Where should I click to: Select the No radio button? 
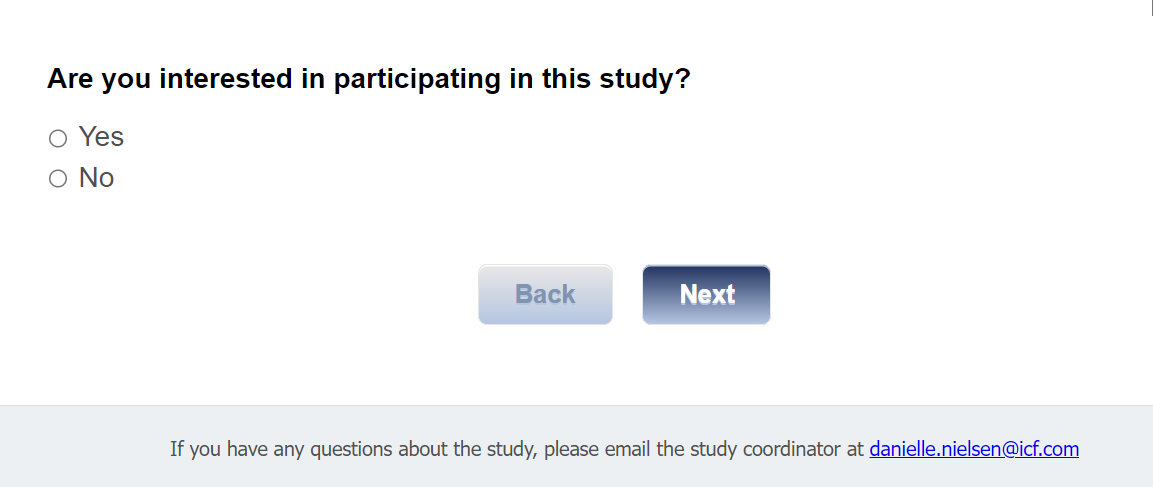tap(58, 179)
